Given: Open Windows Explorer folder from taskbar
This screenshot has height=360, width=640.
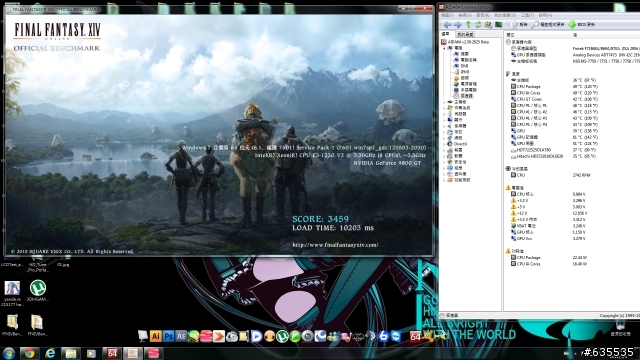Looking at the screenshot, I should (x=71, y=353).
